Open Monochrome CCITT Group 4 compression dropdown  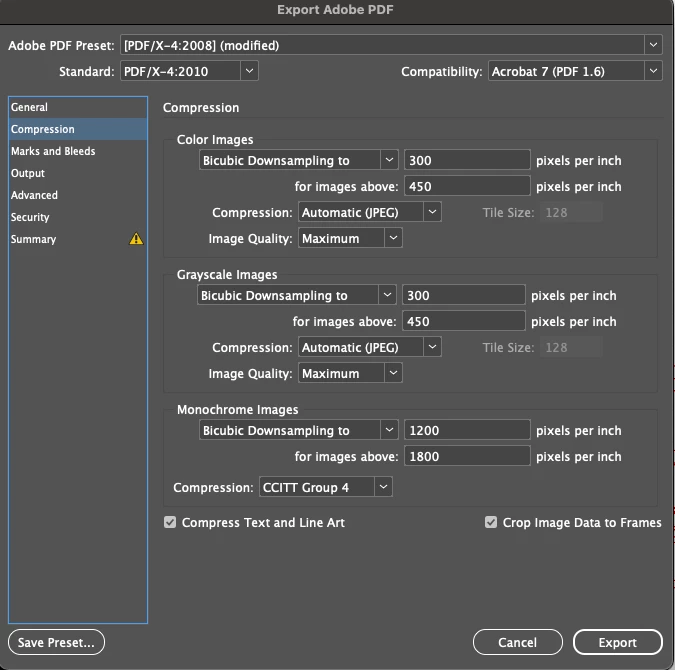click(326, 487)
